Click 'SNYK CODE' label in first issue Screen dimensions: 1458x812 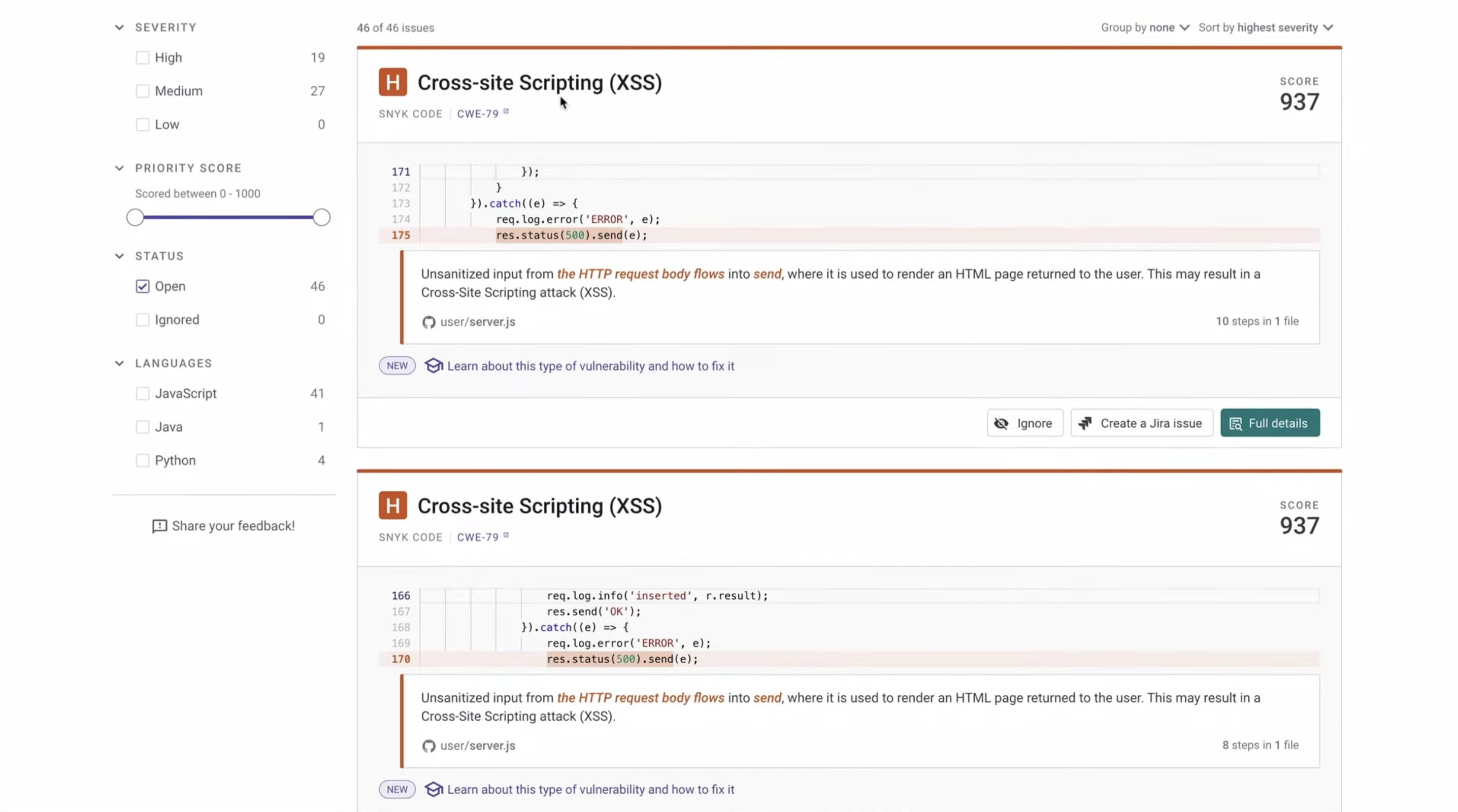click(x=410, y=114)
